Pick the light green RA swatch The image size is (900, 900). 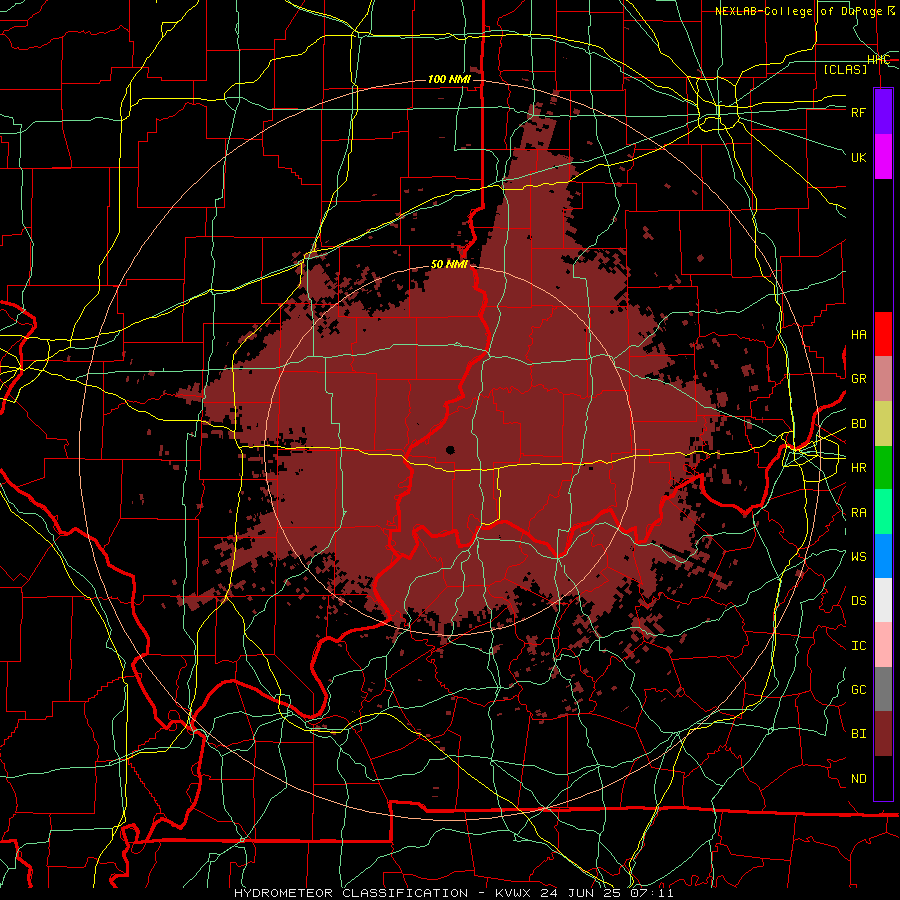[883, 512]
